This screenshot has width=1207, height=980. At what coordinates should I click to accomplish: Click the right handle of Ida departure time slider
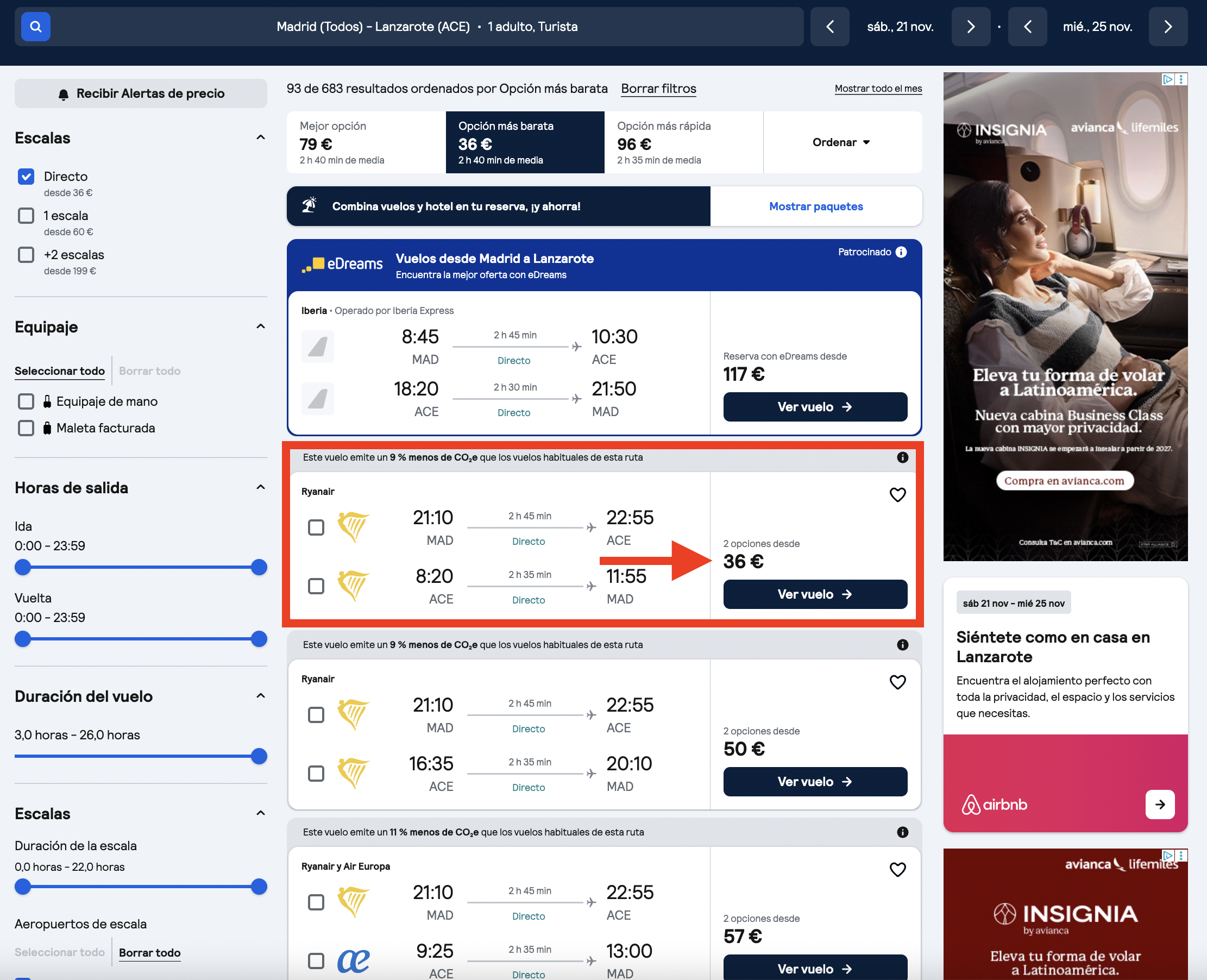click(x=259, y=567)
